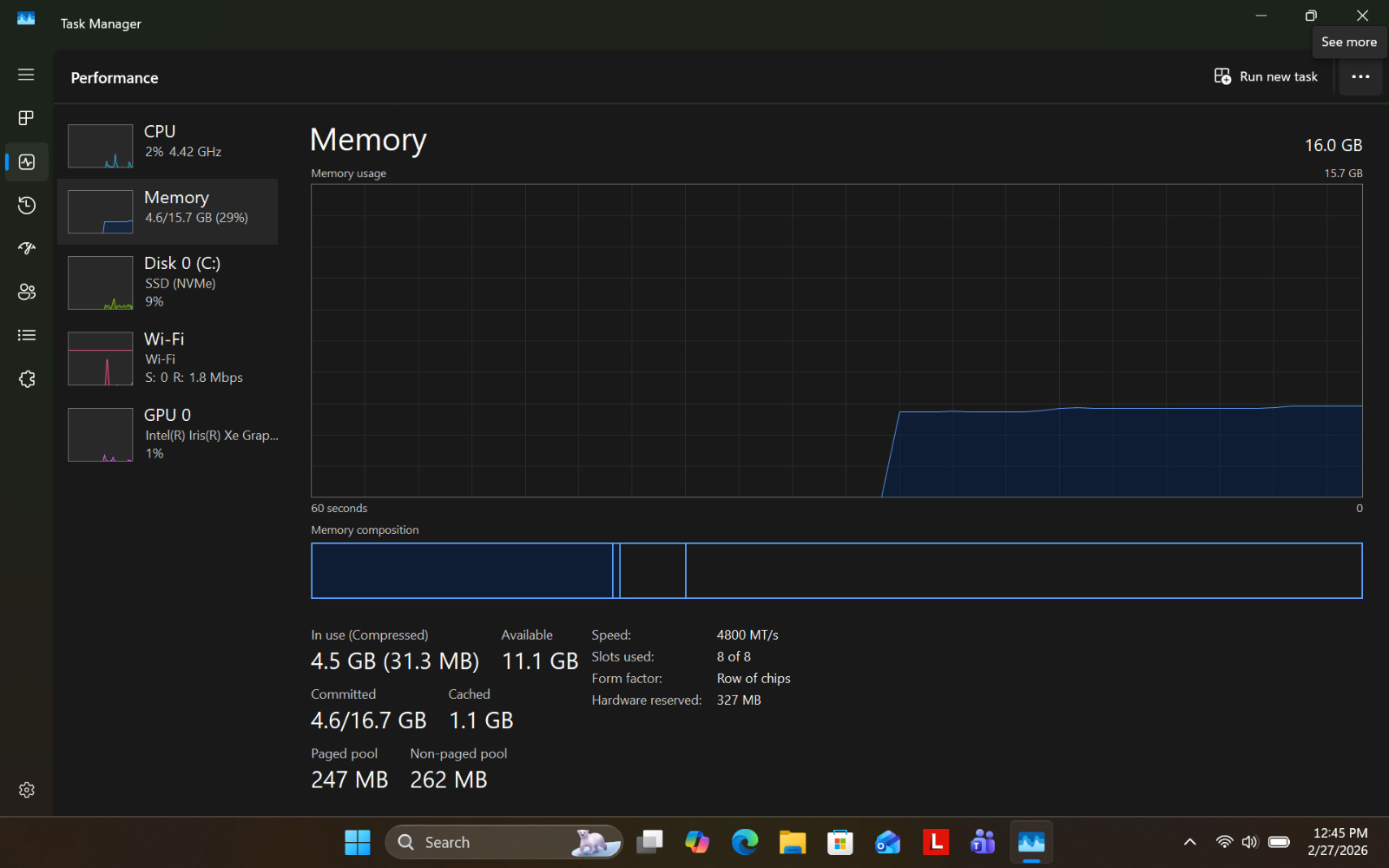Open the Services page icon
Viewport: 1389px width, 868px height.
tap(26, 379)
